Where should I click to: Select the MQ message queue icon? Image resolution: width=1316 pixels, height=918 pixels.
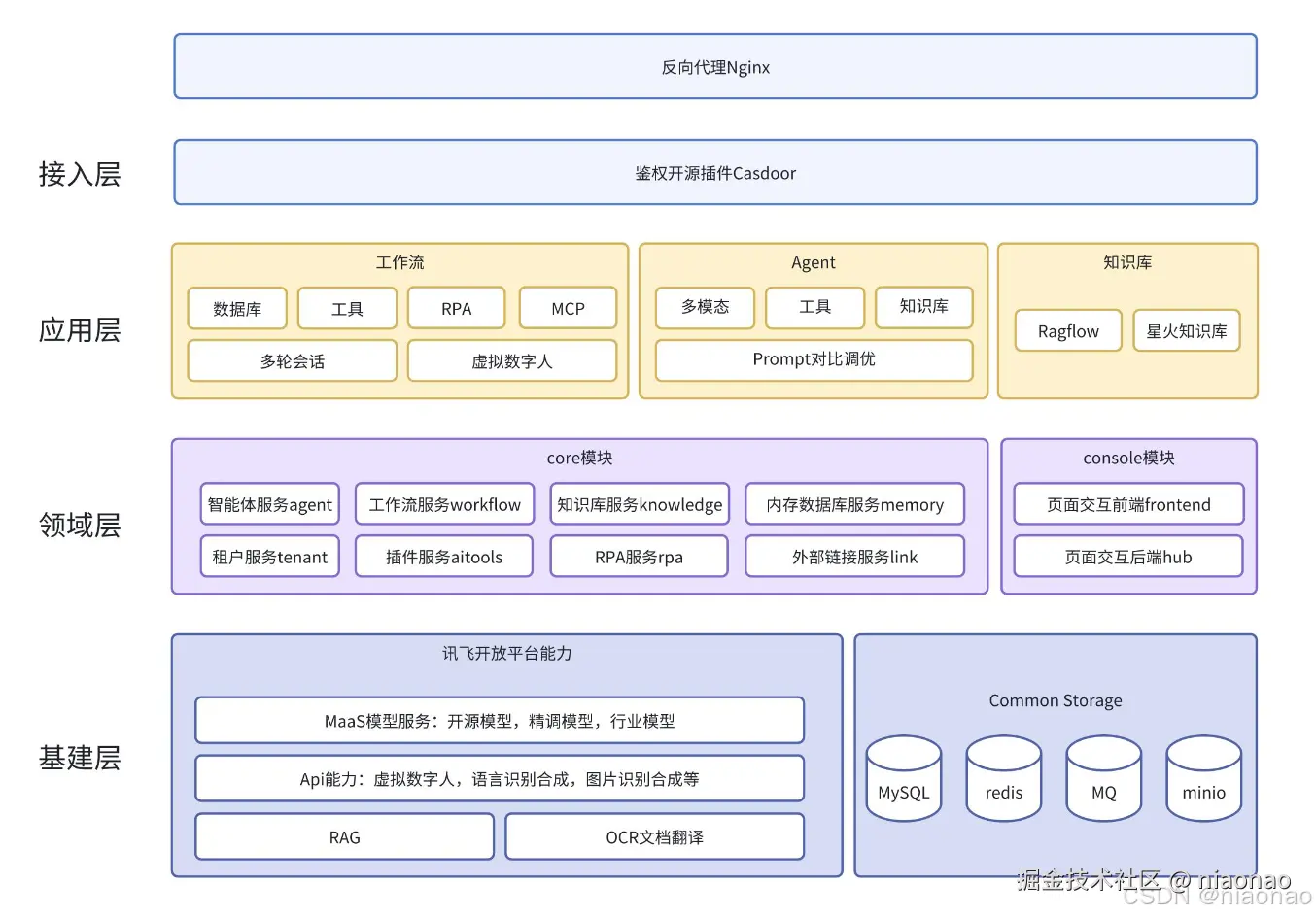(x=1103, y=778)
